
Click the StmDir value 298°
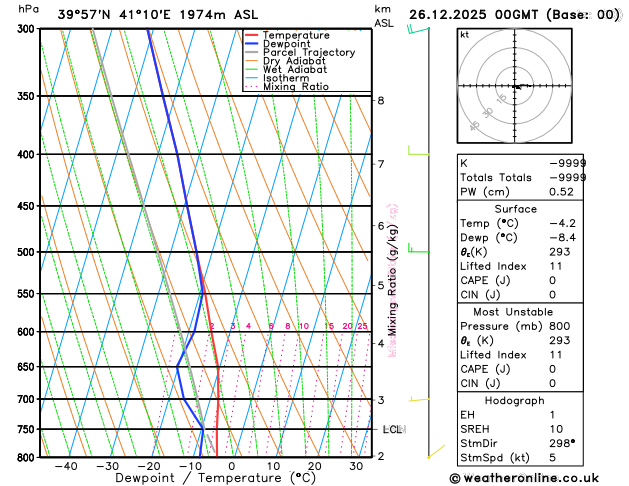[x=562, y=443]
